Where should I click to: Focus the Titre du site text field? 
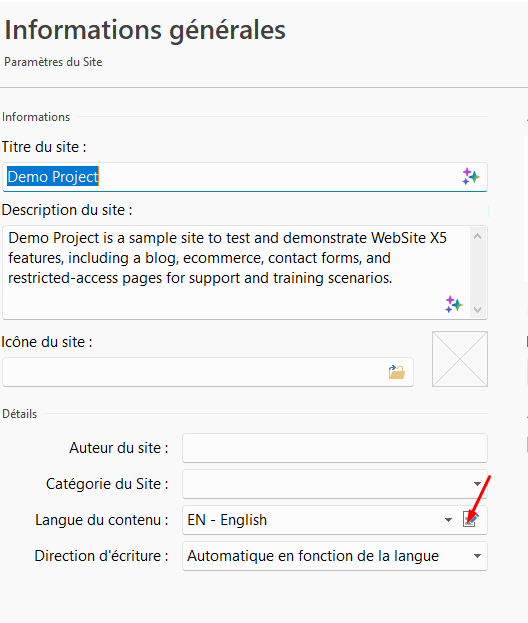pos(245,177)
